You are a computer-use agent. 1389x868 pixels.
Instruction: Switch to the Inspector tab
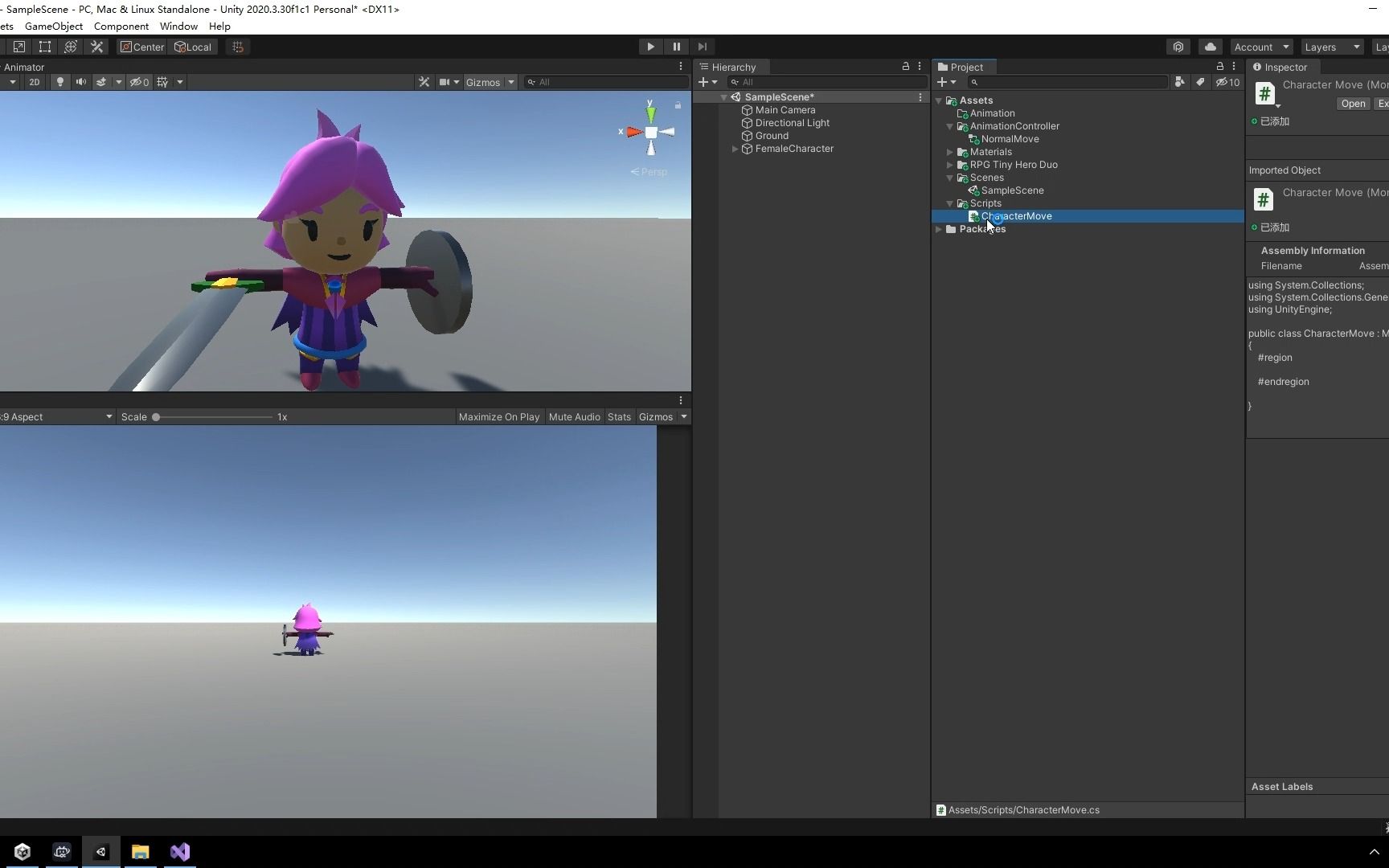(1280, 67)
